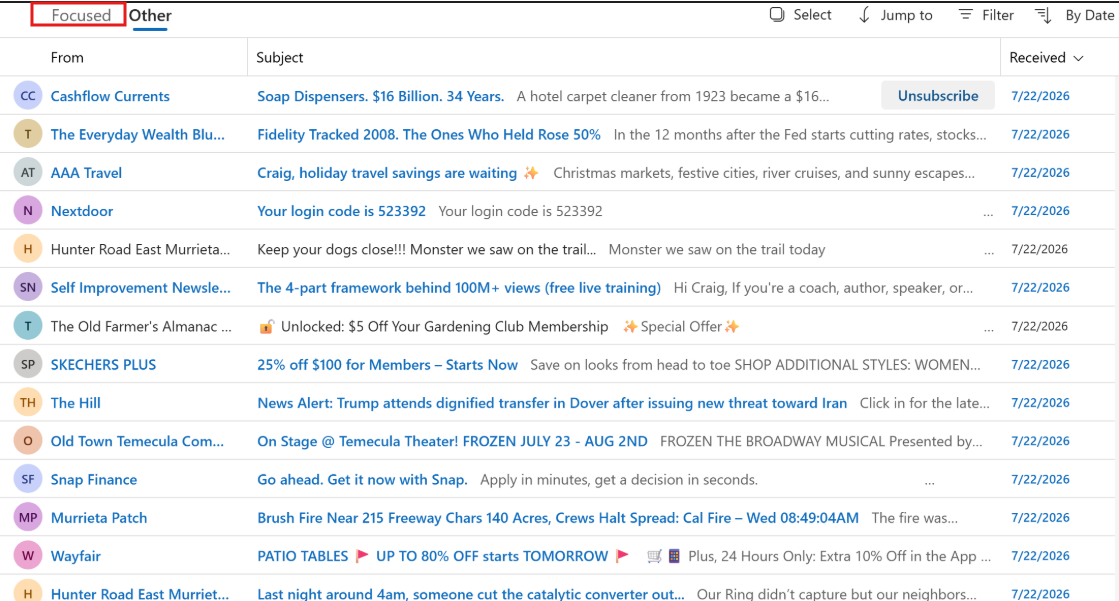Open the By Date sort icon
This screenshot has width=1119, height=601.
tap(1043, 15)
